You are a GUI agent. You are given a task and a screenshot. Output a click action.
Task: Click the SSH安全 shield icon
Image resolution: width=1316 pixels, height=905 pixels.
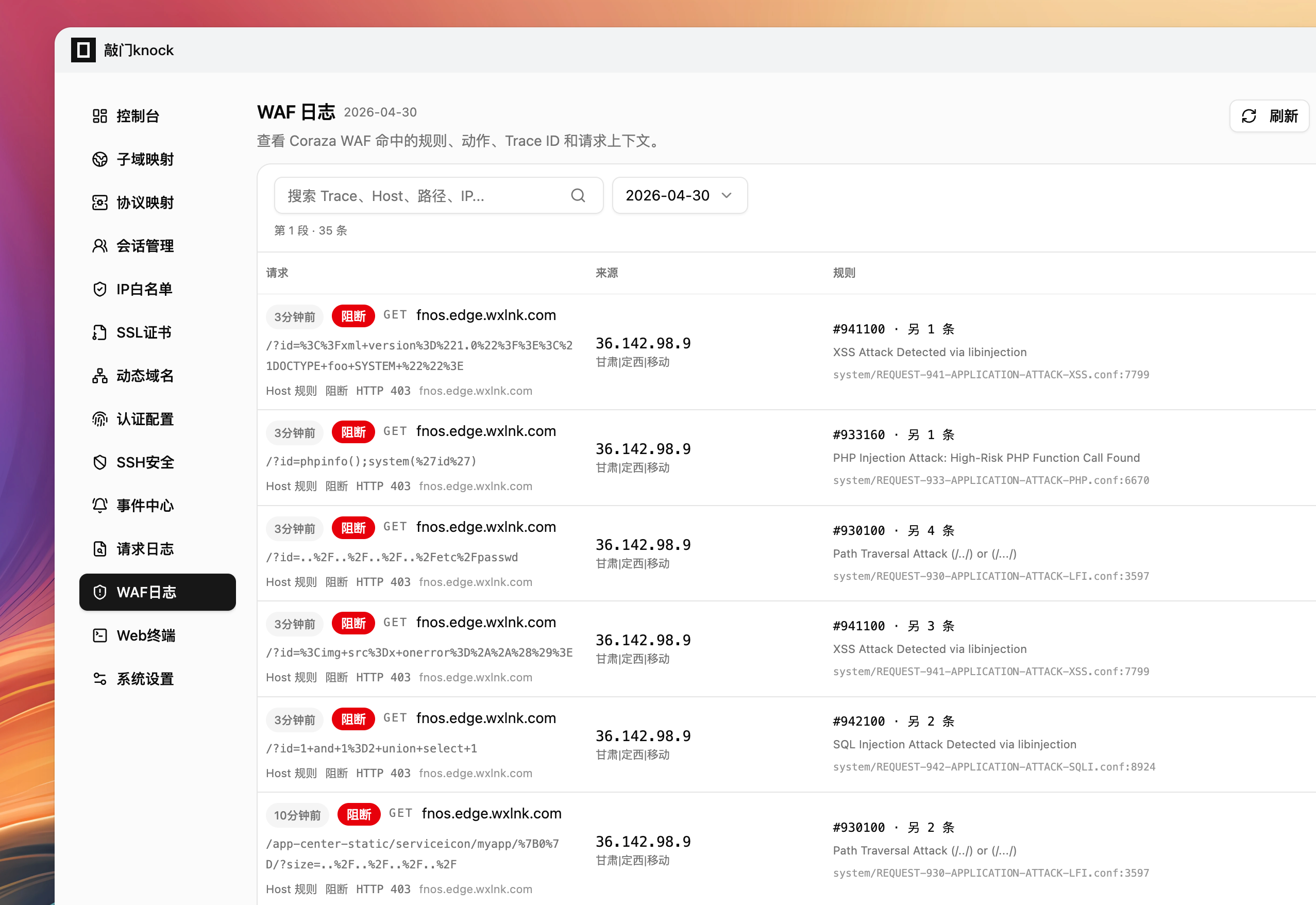tap(100, 462)
